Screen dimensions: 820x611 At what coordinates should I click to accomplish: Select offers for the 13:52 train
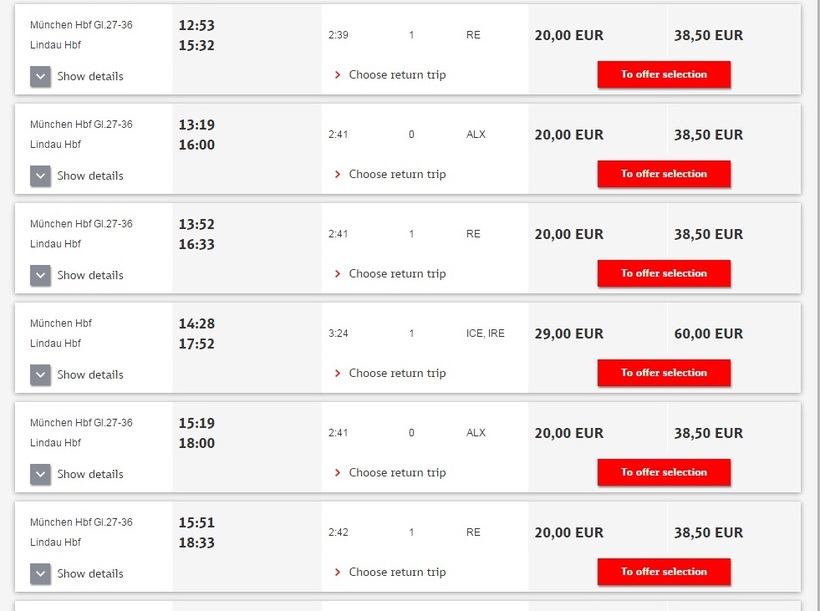(x=664, y=274)
